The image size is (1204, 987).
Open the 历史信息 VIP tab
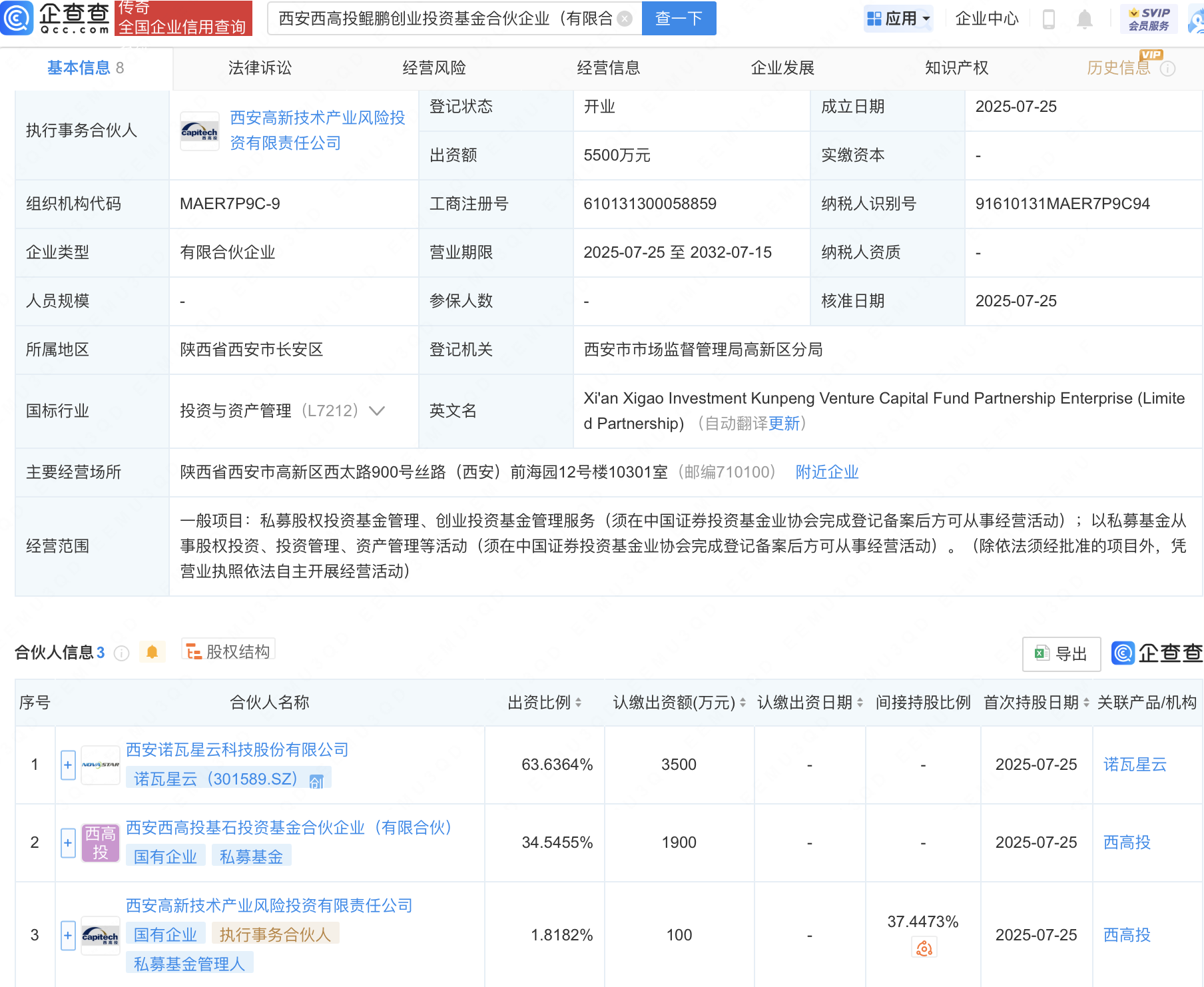tap(1119, 68)
